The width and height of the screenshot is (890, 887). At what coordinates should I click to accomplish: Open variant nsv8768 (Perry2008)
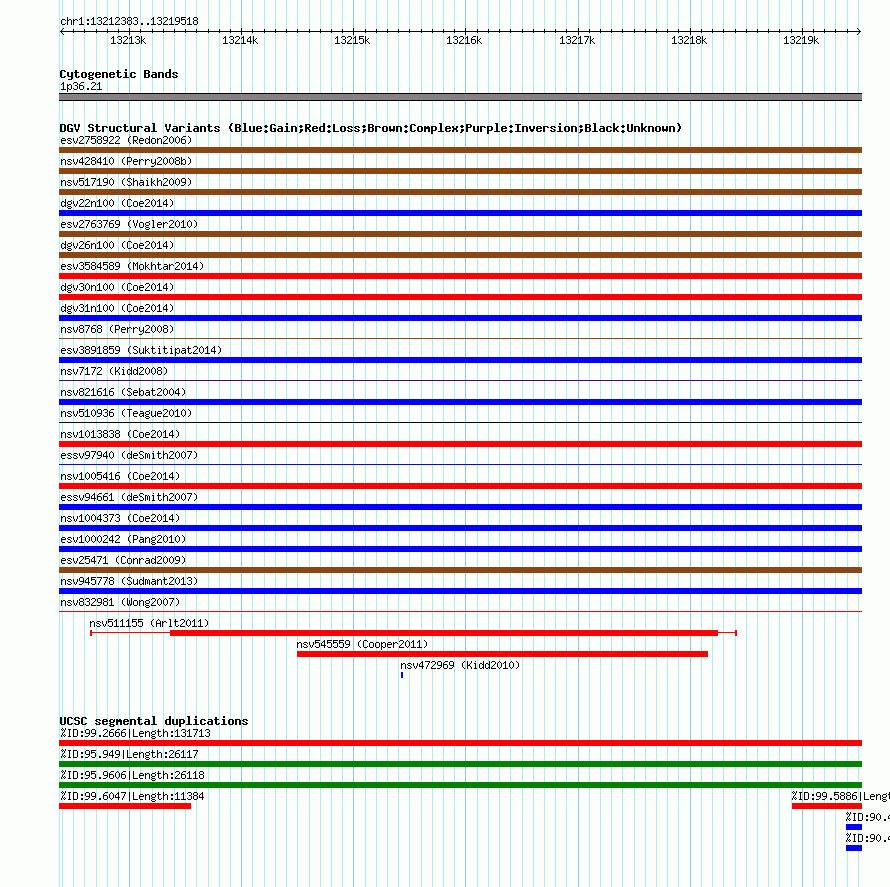pos(117,329)
